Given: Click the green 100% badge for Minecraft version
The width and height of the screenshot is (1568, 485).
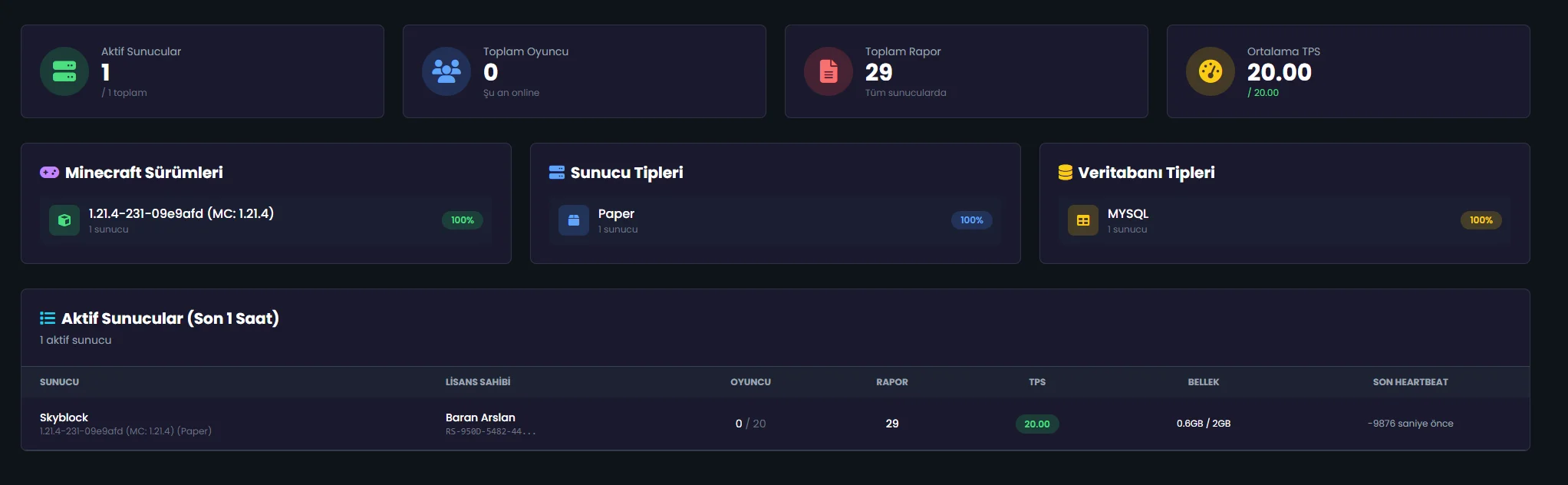Looking at the screenshot, I should 462,220.
